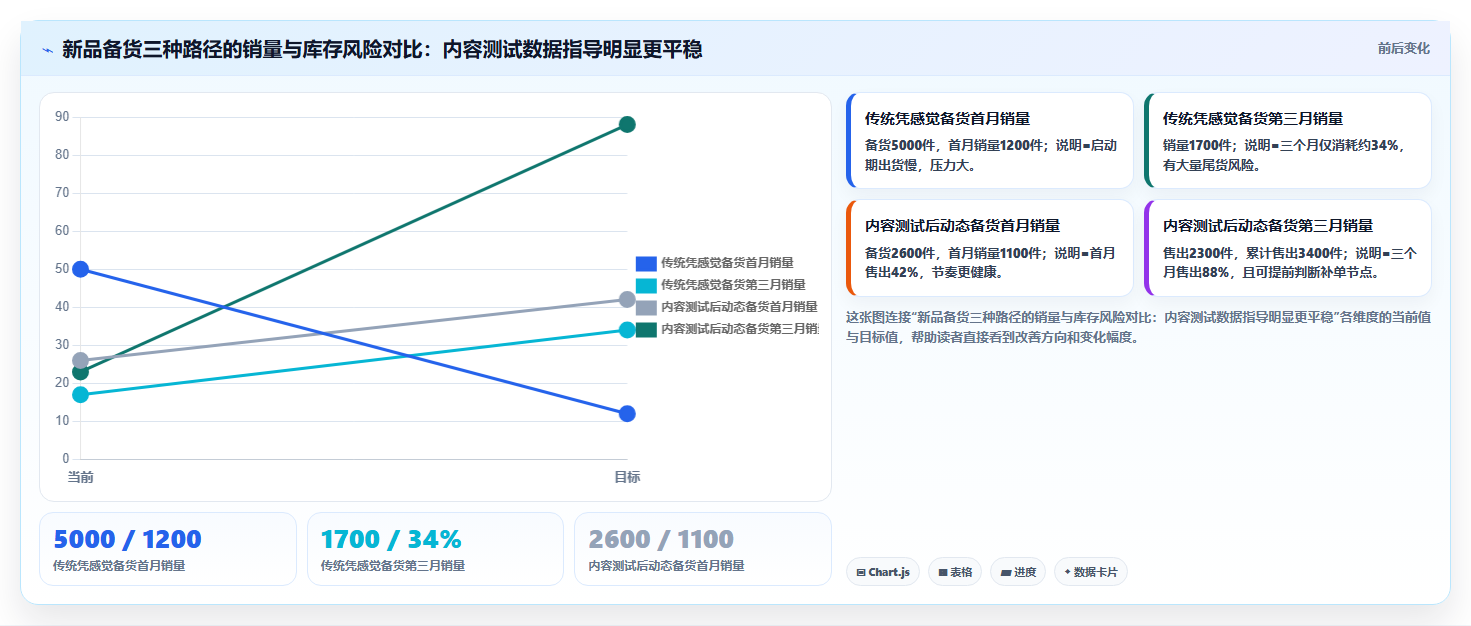Toggle legend swatch for 传统凭感觉备货首月销量

click(646, 263)
